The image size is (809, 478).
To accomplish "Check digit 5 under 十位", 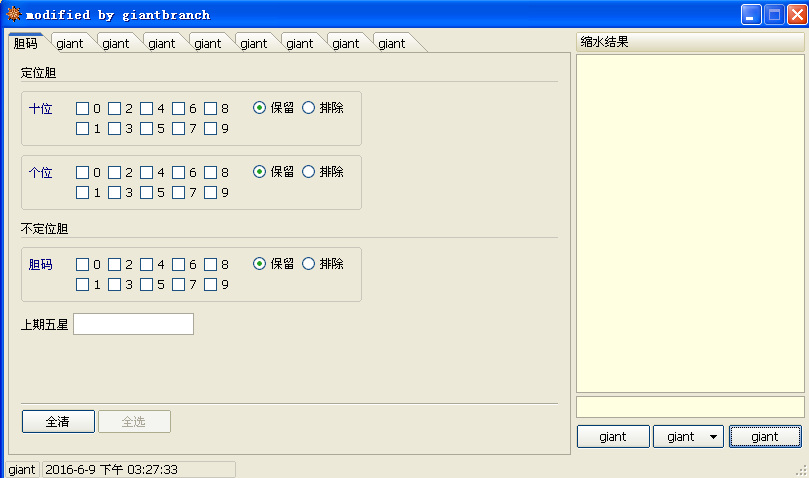I will 147,129.
